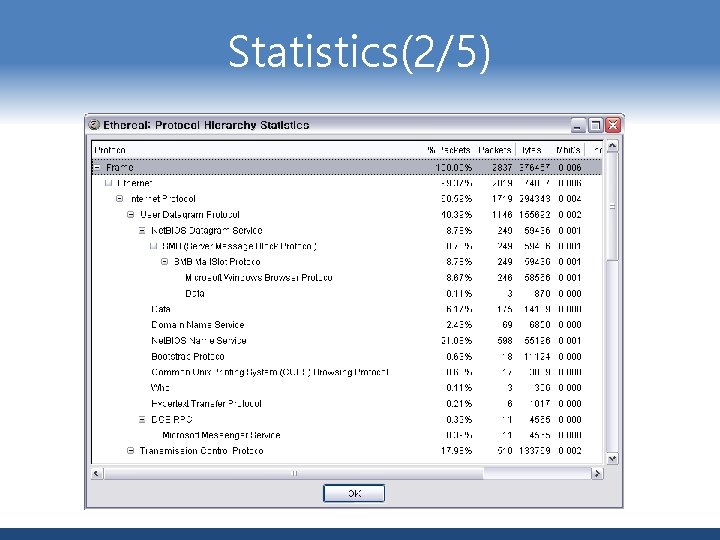Collapse the NetBIOS Datagram Service node
The image size is (720, 540).
coord(142,231)
